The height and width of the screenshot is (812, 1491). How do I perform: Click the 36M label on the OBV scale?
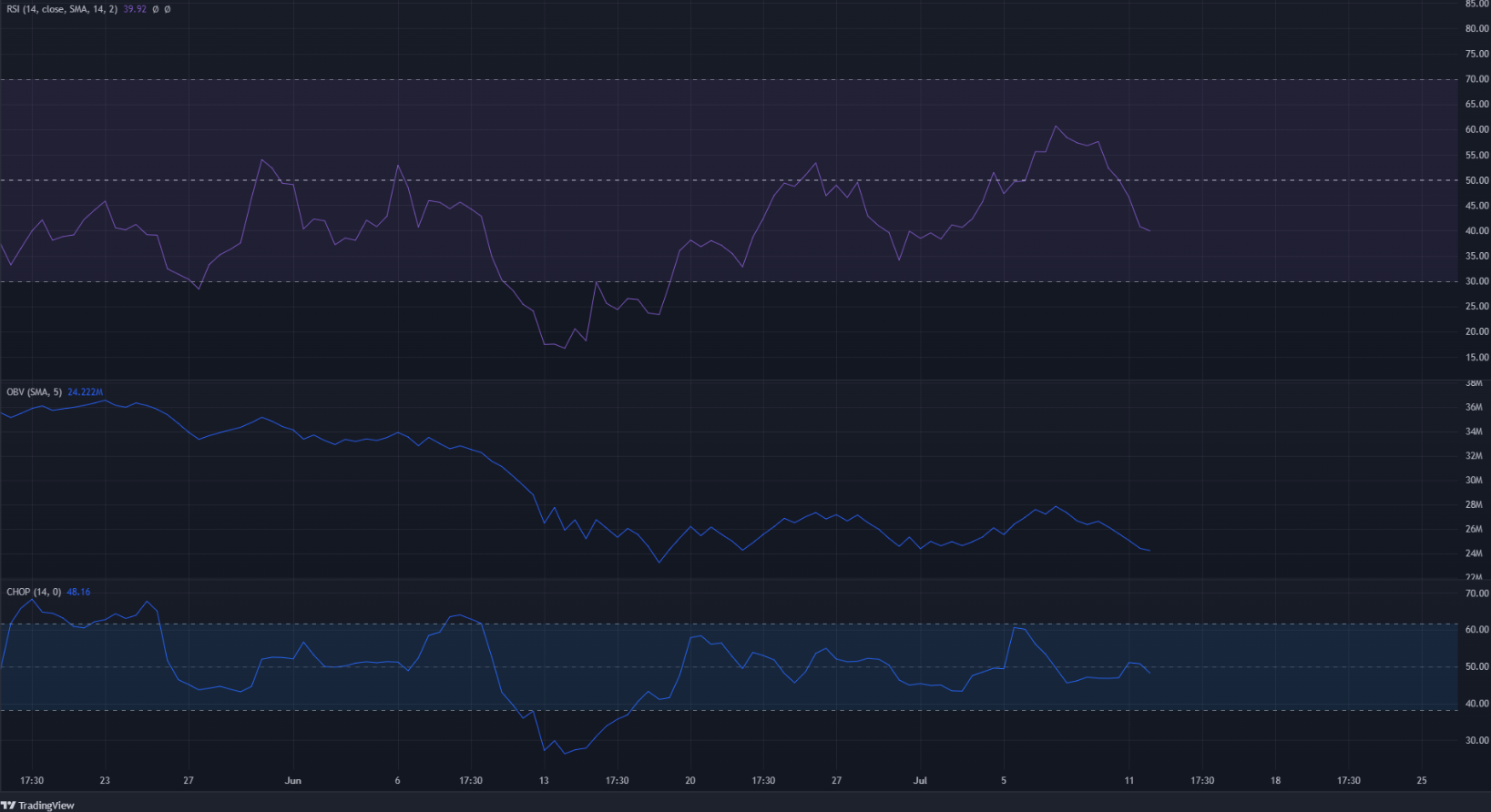[1474, 407]
